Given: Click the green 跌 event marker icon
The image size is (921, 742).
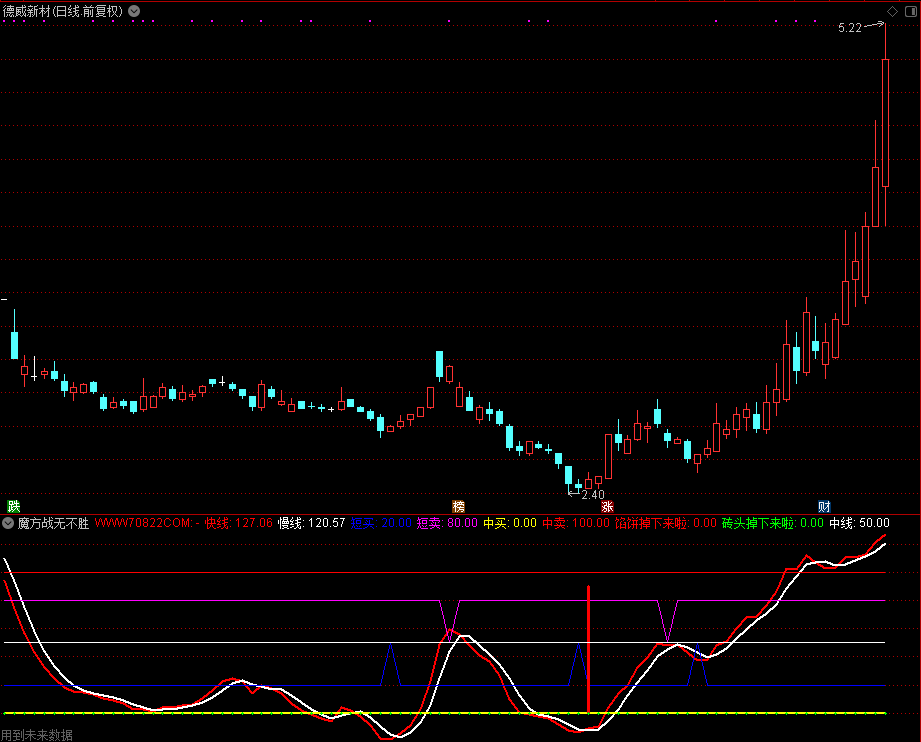Looking at the screenshot, I should tap(13, 506).
